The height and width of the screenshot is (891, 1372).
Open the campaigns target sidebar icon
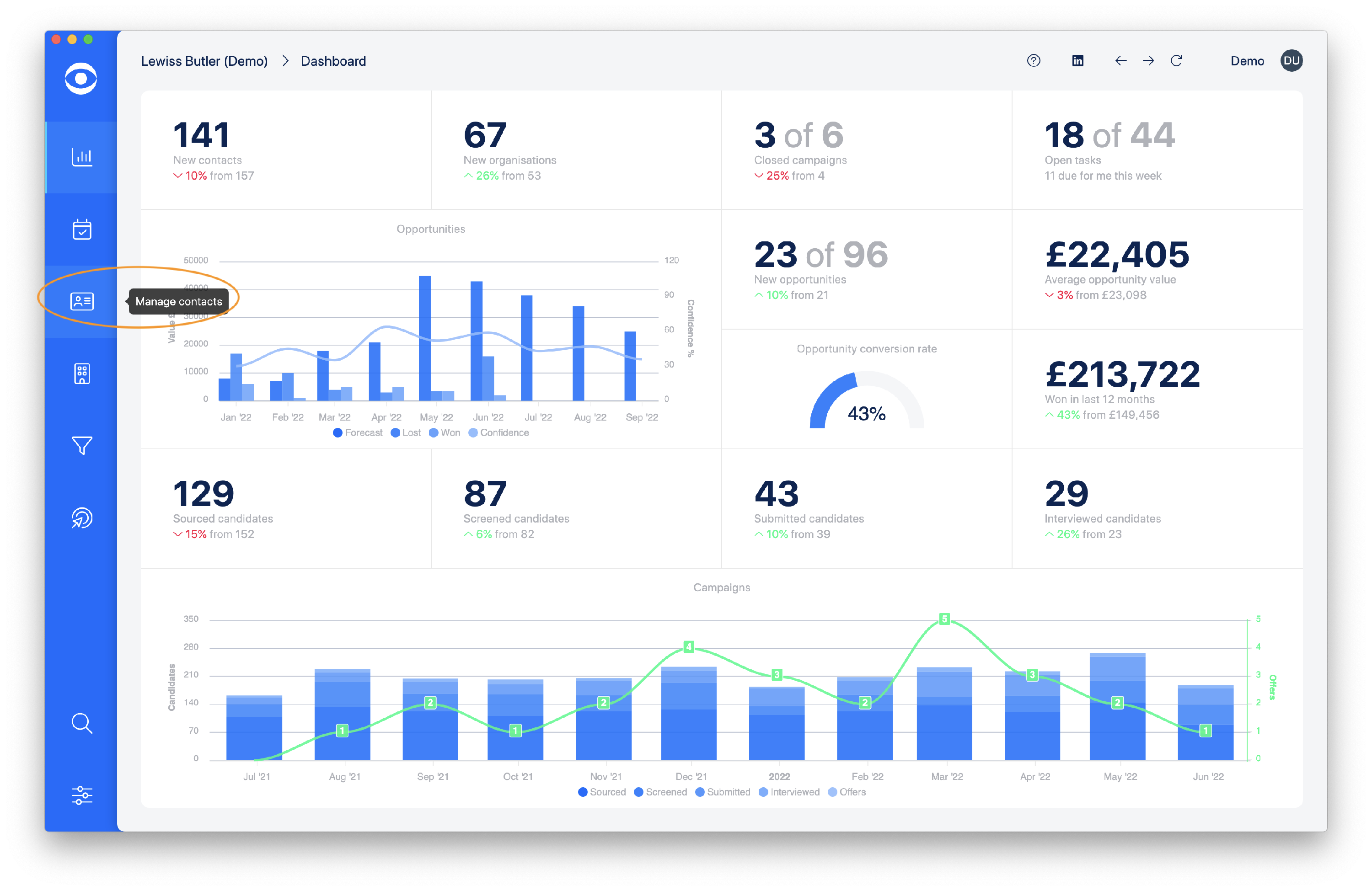pos(81,518)
